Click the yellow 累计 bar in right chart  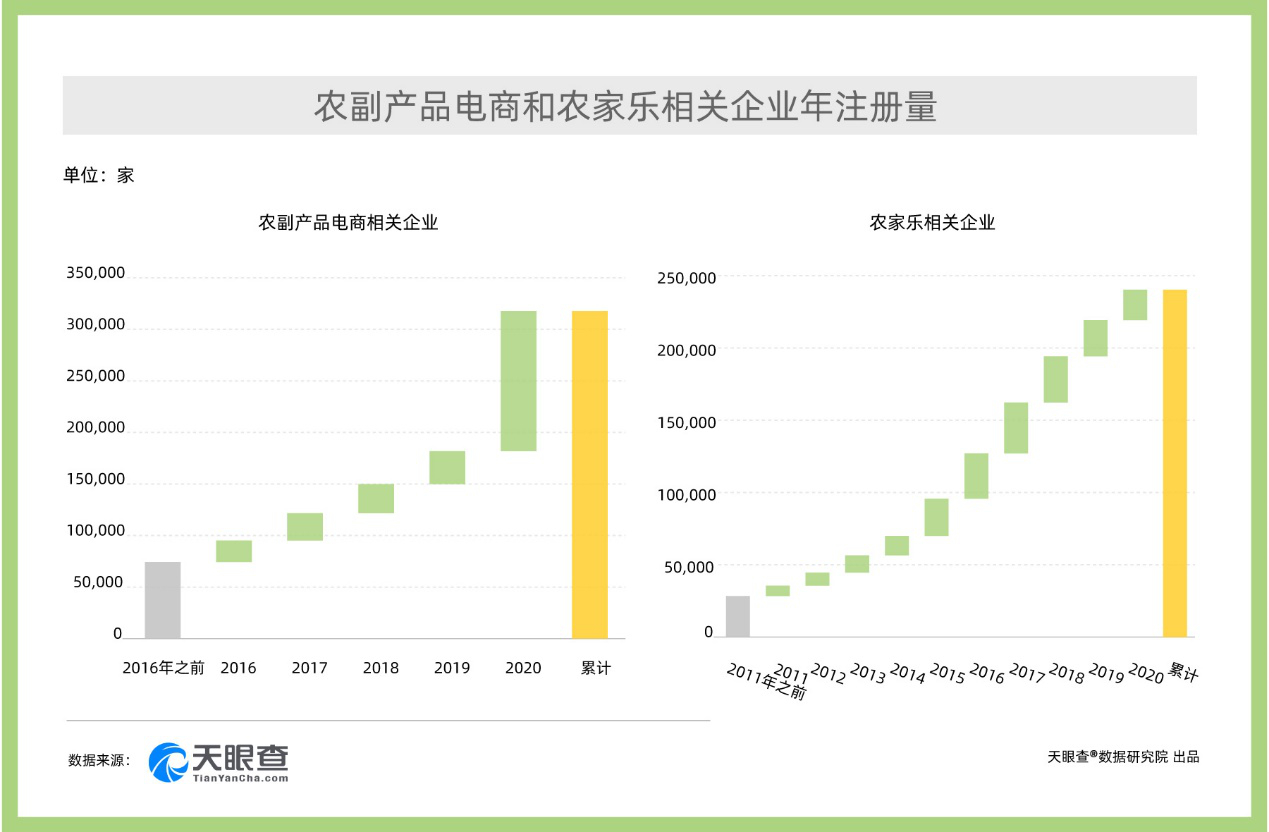[x=1175, y=463]
